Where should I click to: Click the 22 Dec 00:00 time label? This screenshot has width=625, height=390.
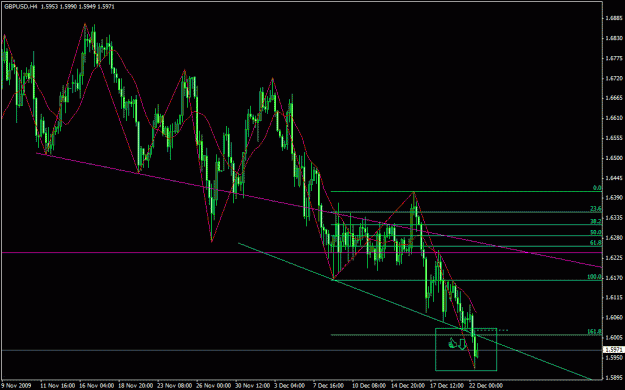coord(485,386)
